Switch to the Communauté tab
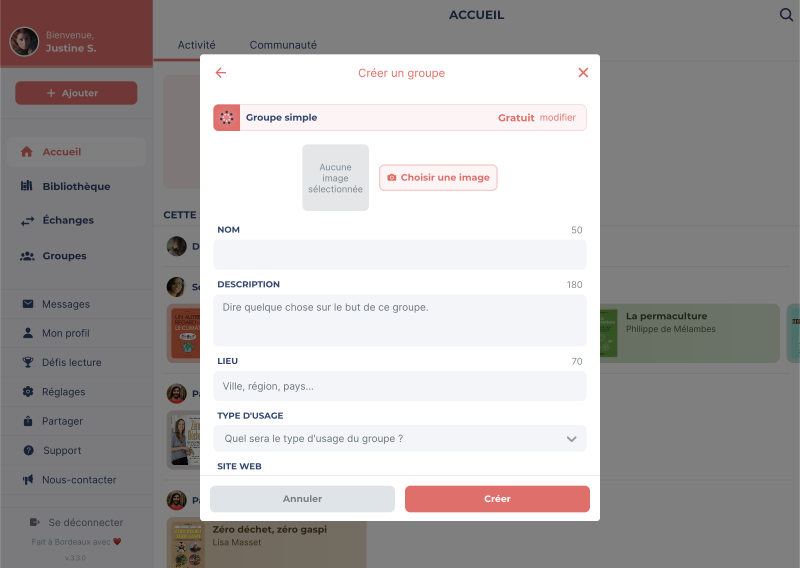The width and height of the screenshot is (800, 568). pos(283,45)
